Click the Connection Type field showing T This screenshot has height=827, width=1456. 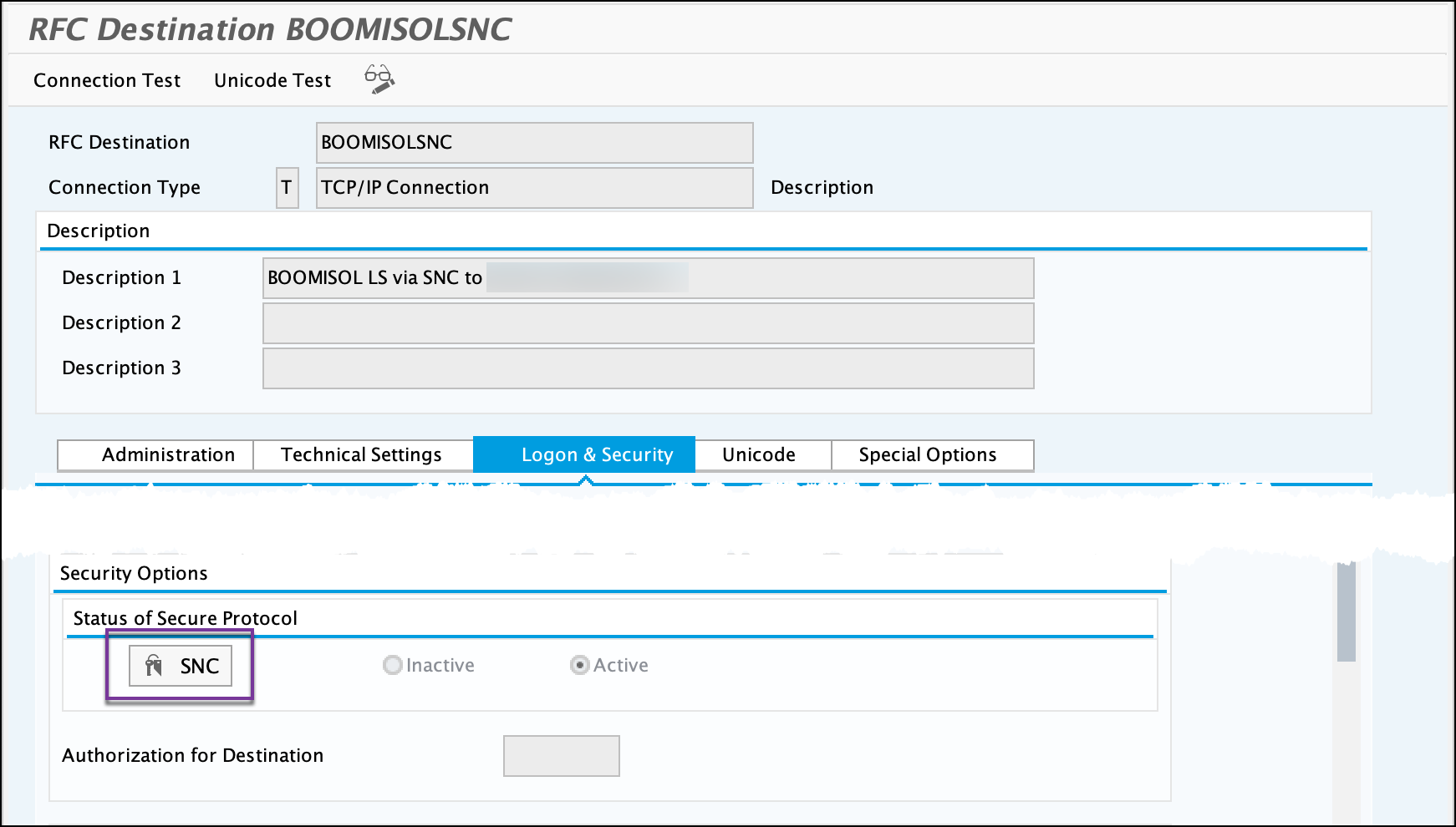pos(288,187)
